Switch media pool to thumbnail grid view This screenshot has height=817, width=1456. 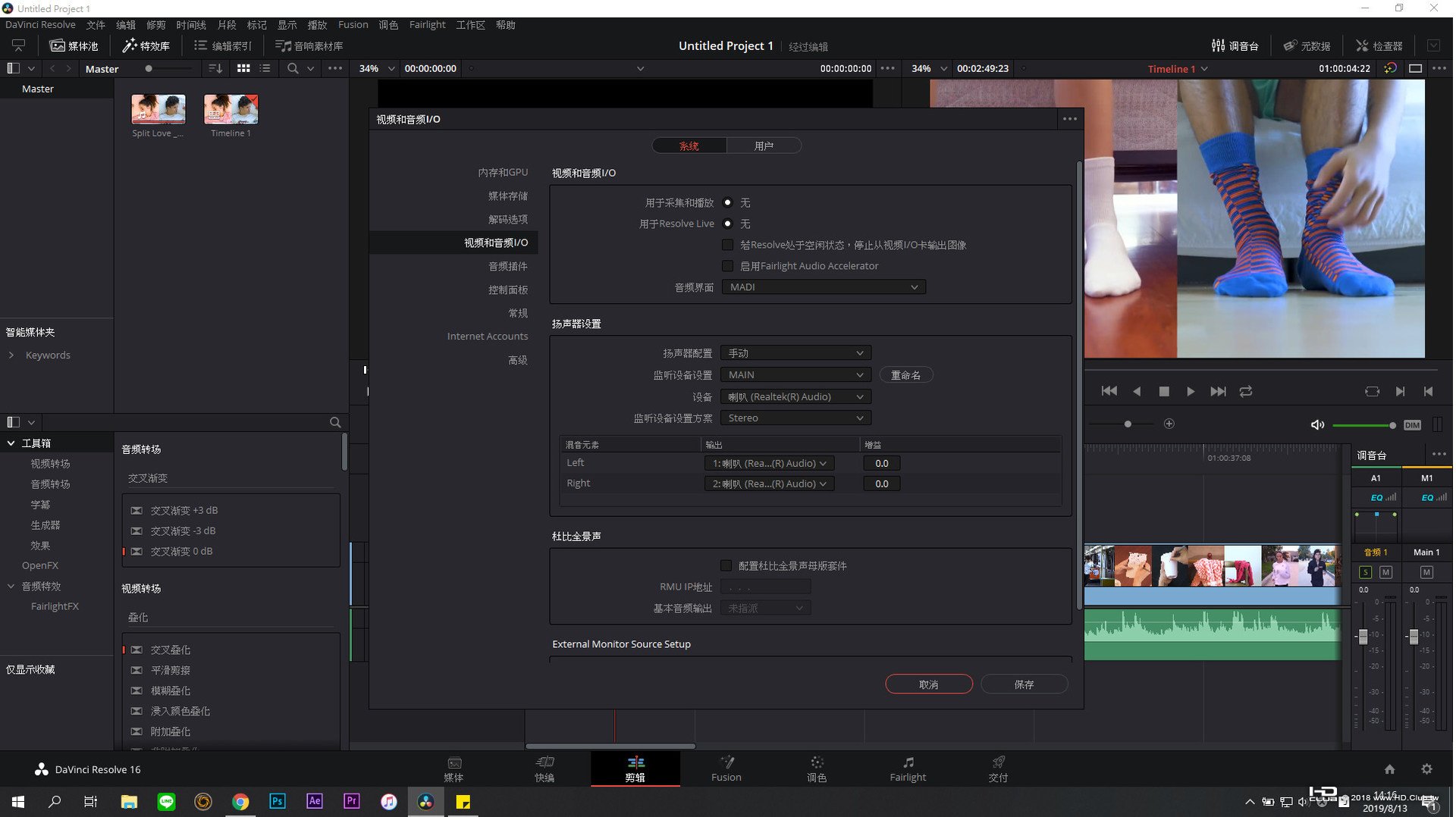243,68
